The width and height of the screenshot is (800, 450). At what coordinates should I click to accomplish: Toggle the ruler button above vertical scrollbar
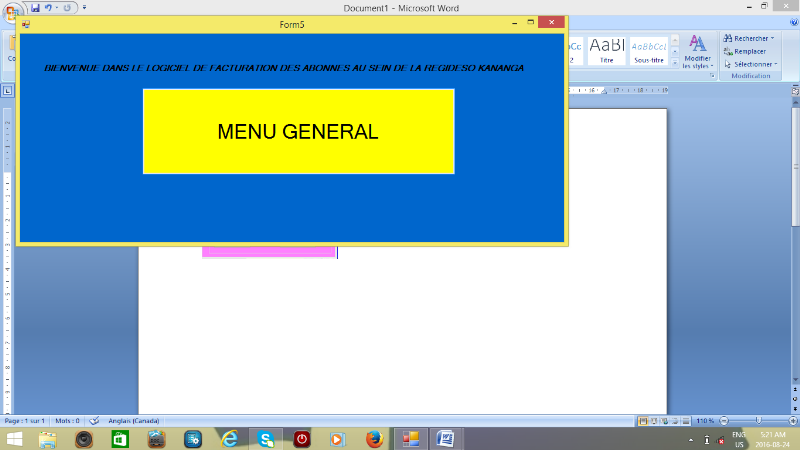(x=795, y=91)
